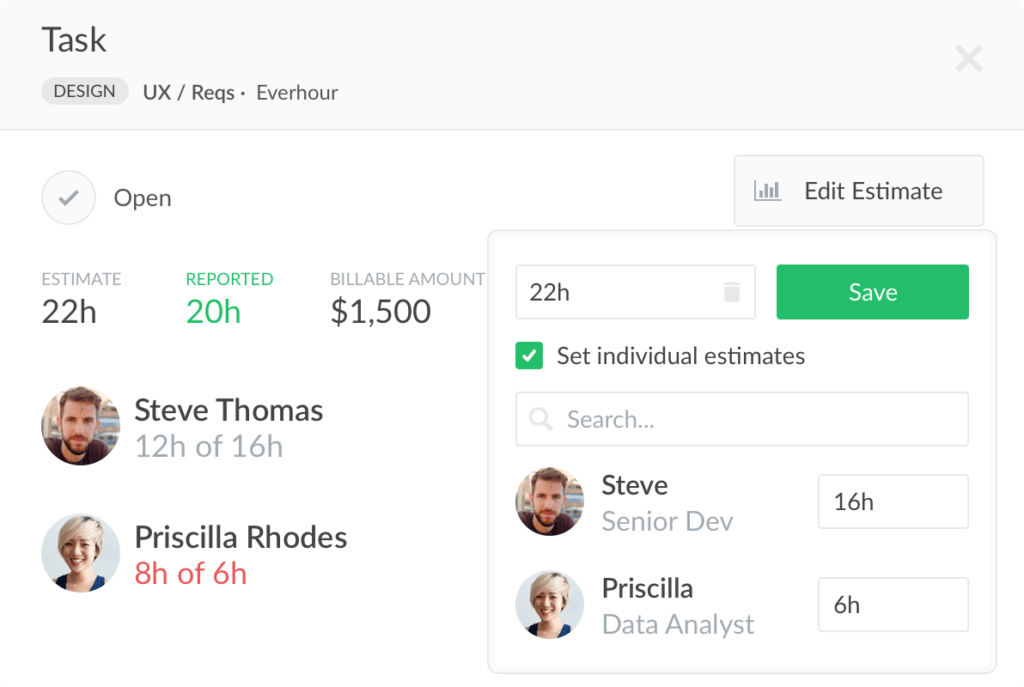Click Priscilla's avatar inside the estimate panel
Screen dimensions: 1024x687
click(x=549, y=604)
